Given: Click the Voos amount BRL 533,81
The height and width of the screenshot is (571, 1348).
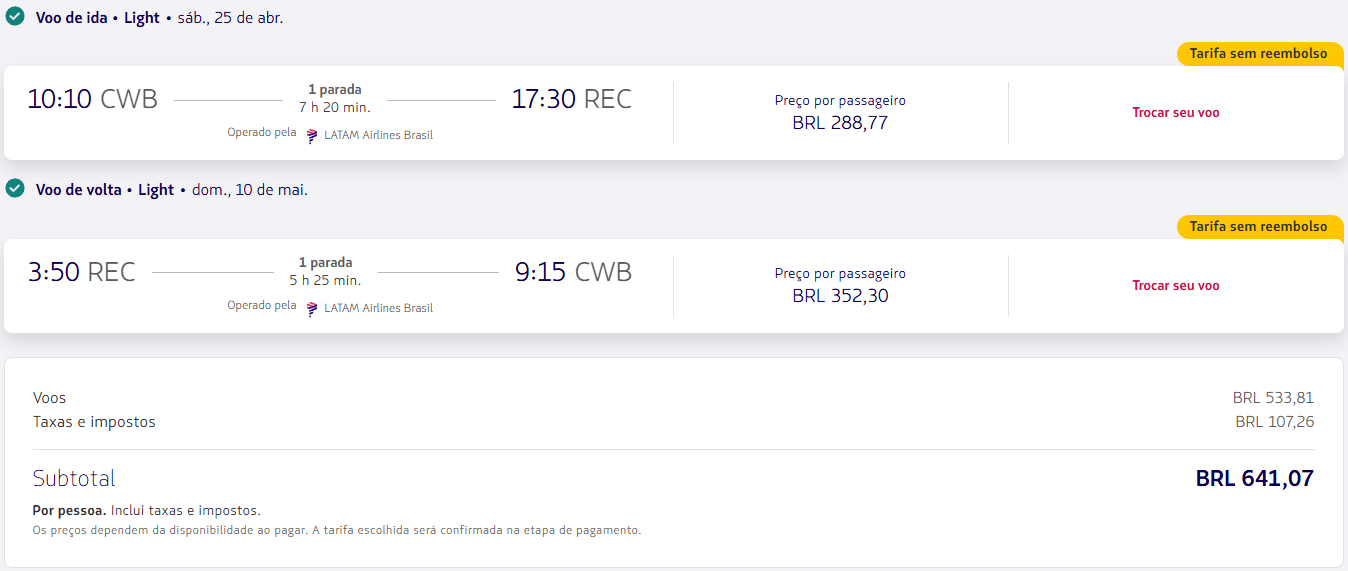Looking at the screenshot, I should click(x=1273, y=398).
